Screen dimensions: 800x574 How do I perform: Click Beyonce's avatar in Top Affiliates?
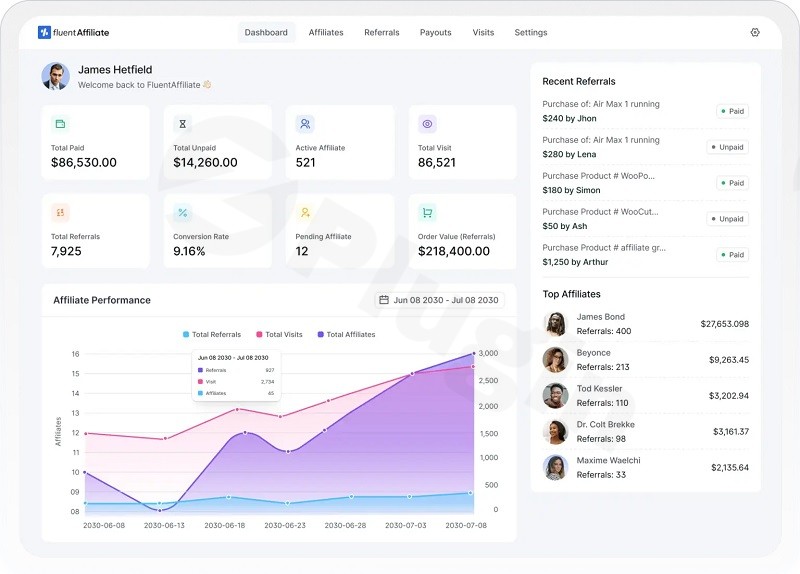(555, 360)
